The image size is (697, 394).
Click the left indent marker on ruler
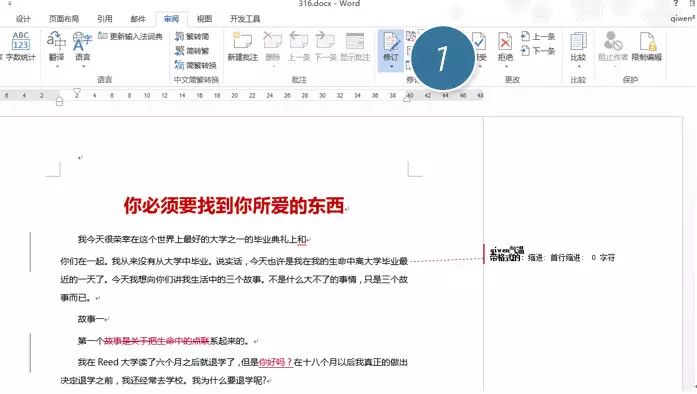[60, 102]
